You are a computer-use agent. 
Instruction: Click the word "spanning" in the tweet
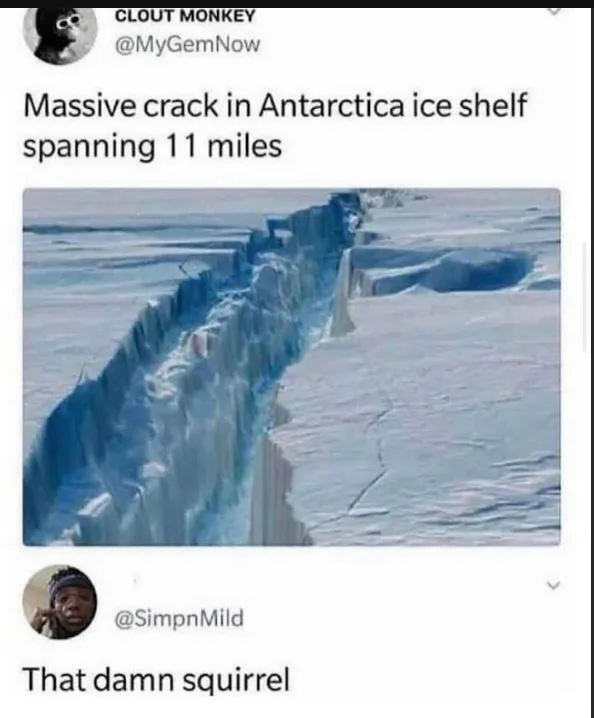click(89, 148)
